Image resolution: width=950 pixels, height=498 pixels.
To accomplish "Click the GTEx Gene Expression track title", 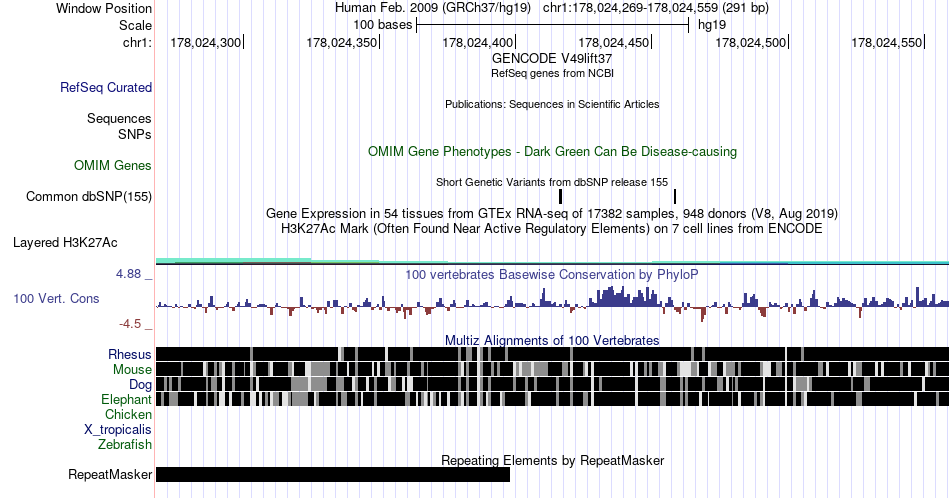I will point(552,213).
